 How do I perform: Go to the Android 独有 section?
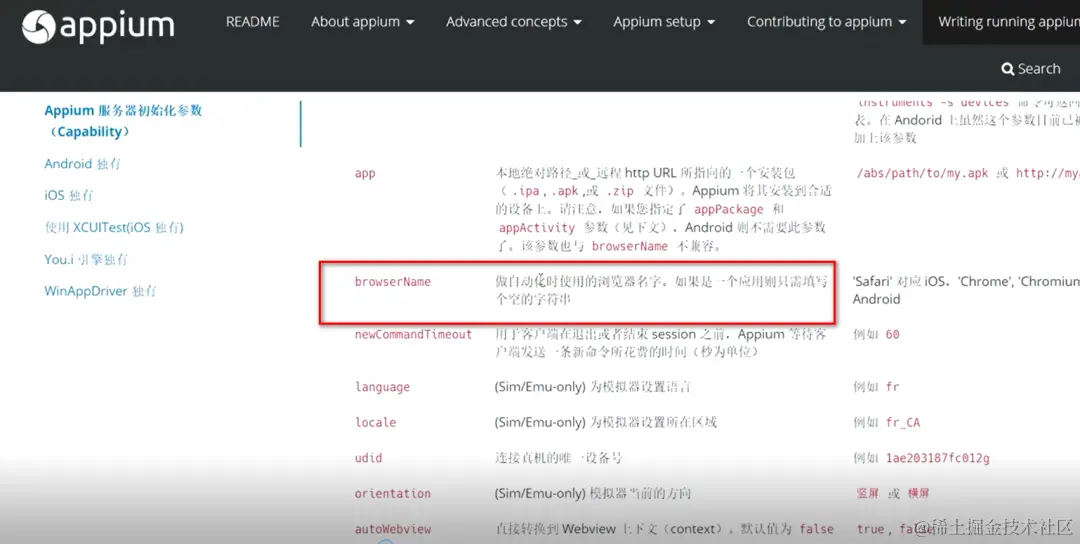(x=83, y=164)
